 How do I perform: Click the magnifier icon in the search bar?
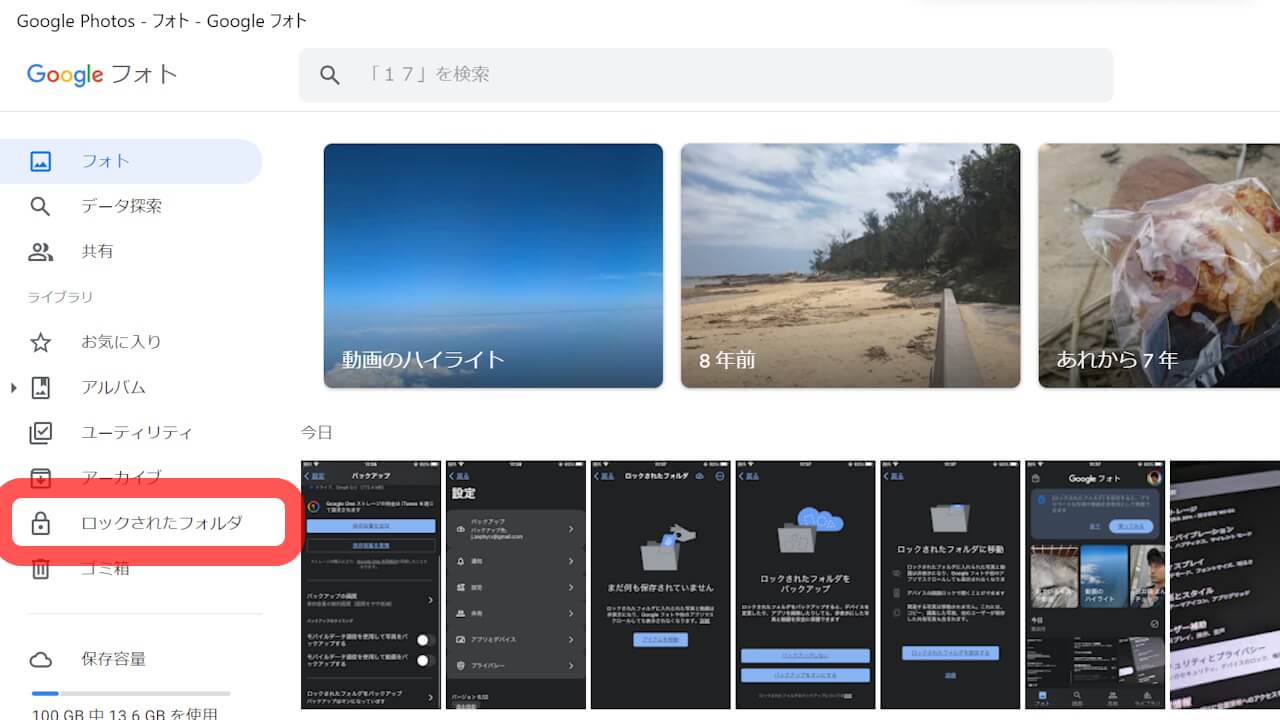click(x=330, y=75)
